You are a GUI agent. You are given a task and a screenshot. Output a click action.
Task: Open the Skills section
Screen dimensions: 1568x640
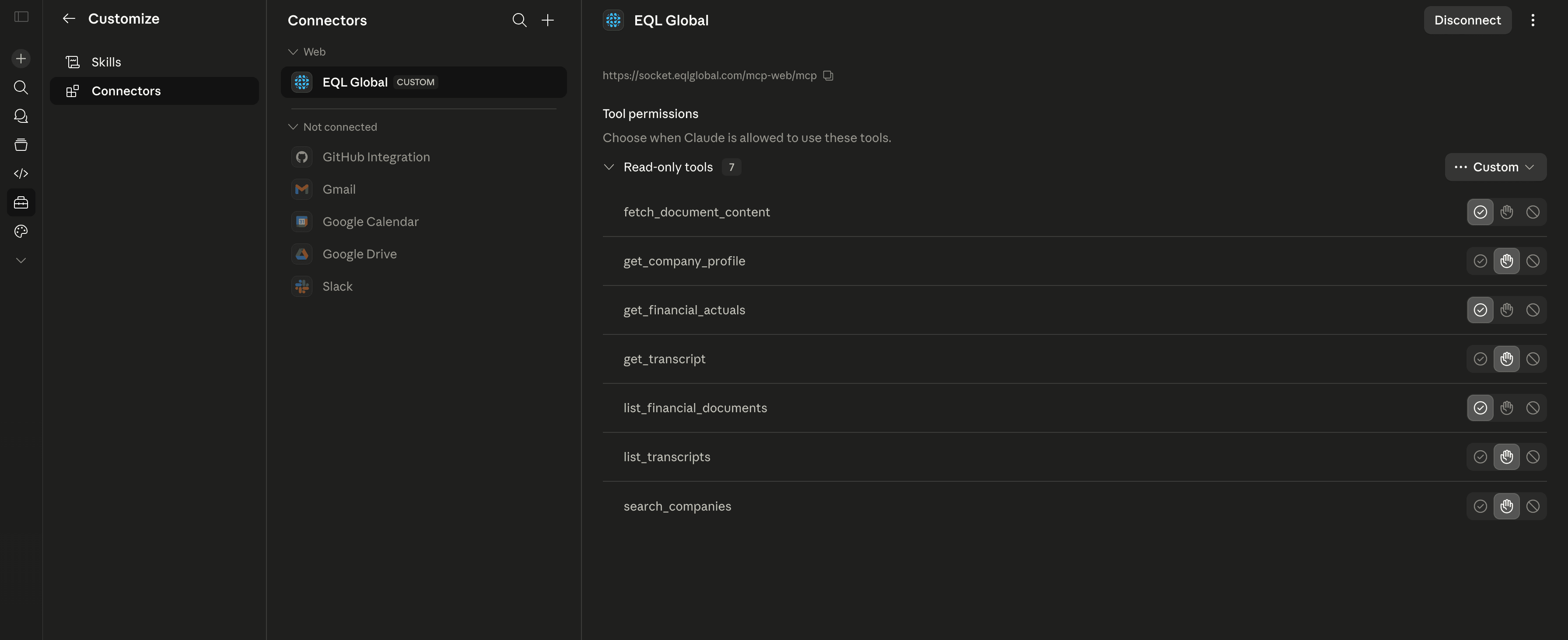pyautogui.click(x=154, y=62)
